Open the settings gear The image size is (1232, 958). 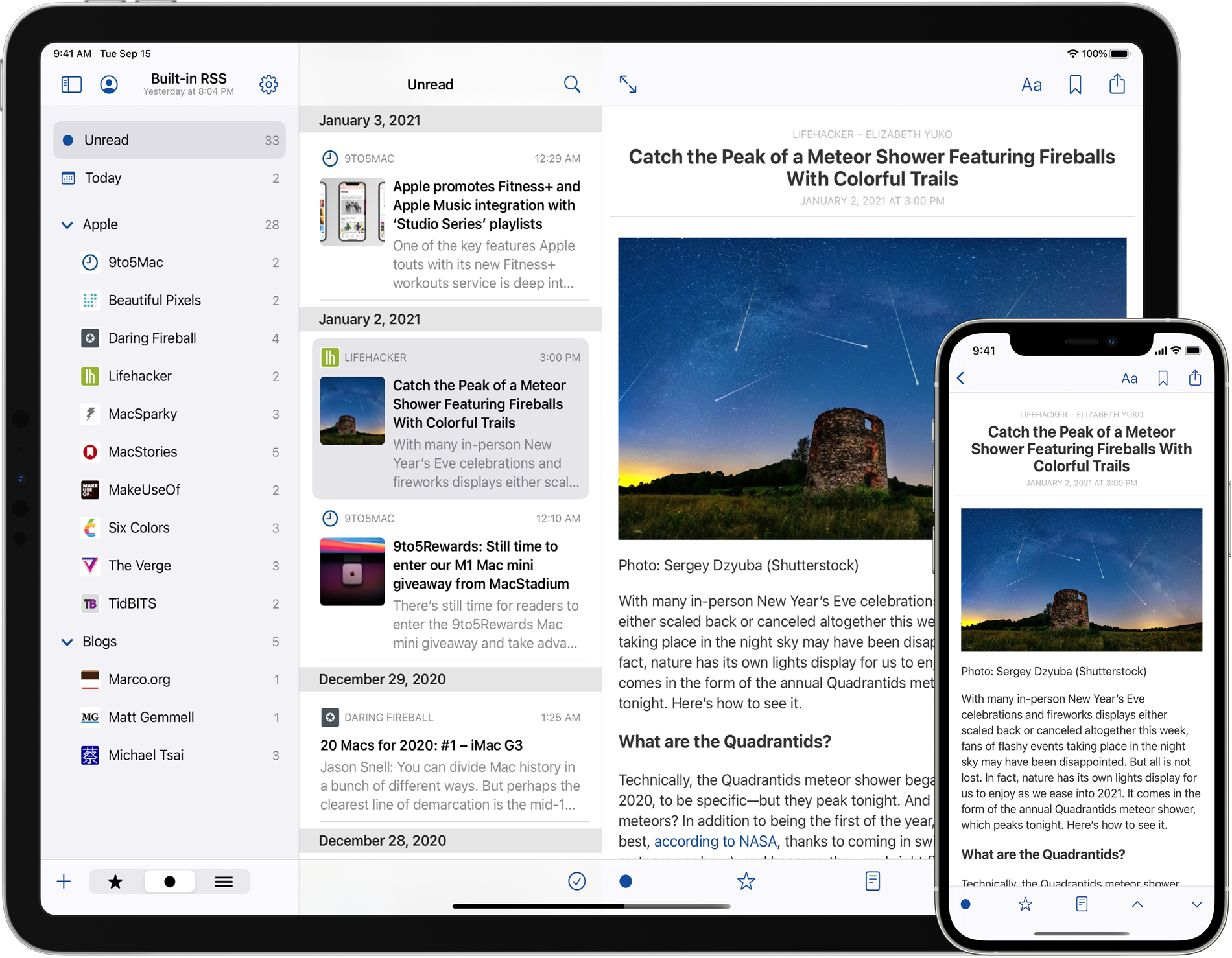269,84
